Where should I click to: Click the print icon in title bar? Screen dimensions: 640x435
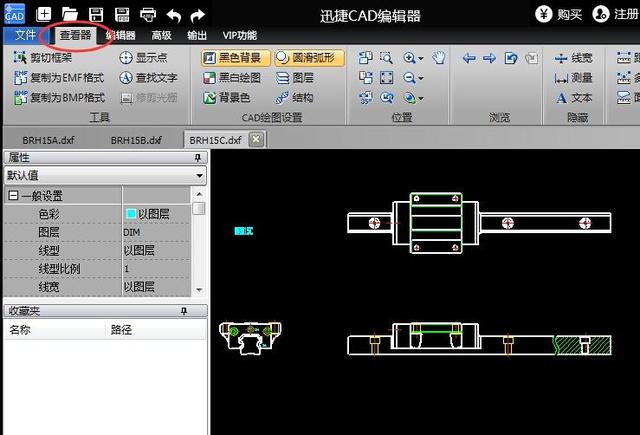[147, 15]
